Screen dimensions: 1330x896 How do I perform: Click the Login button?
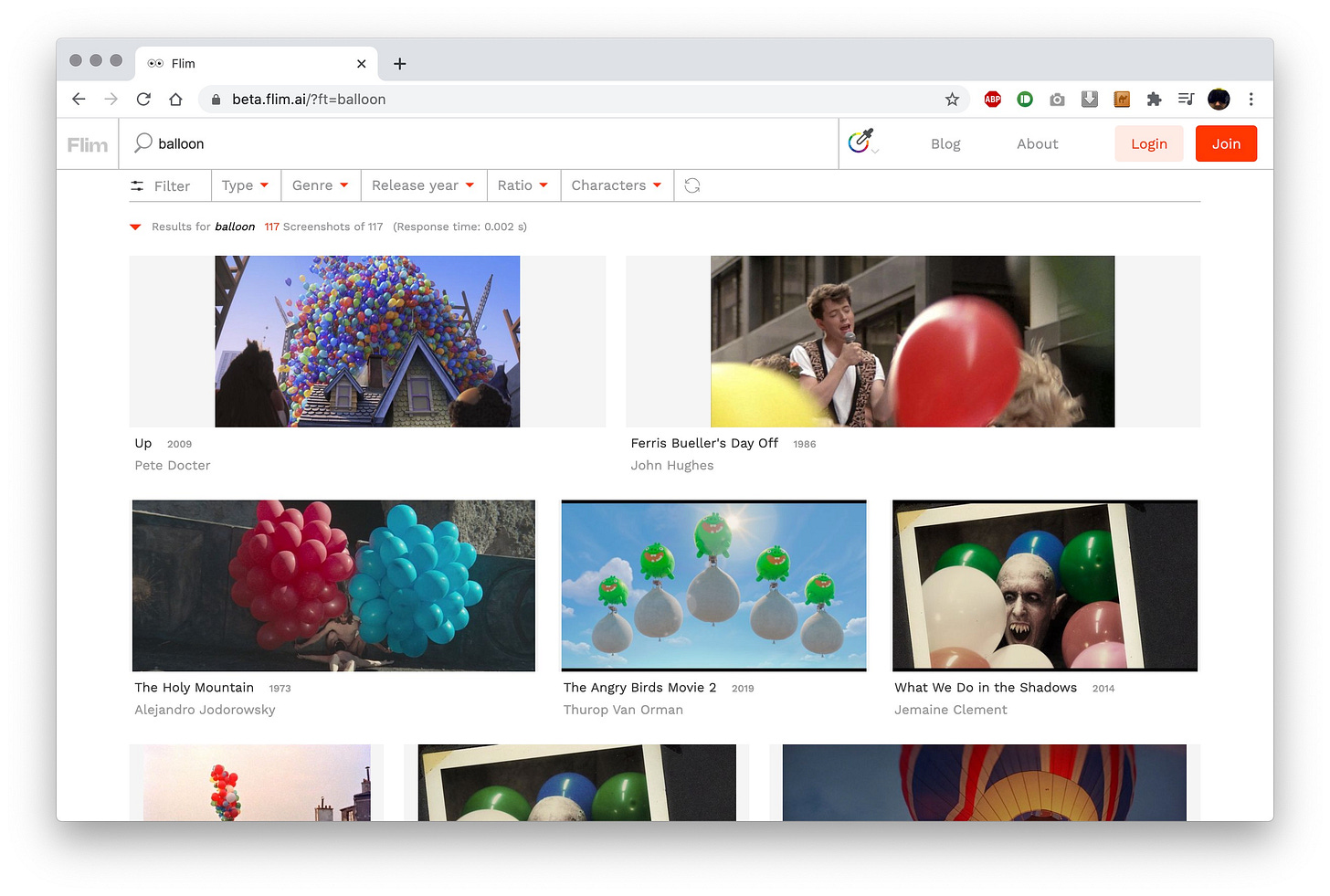[x=1149, y=143]
